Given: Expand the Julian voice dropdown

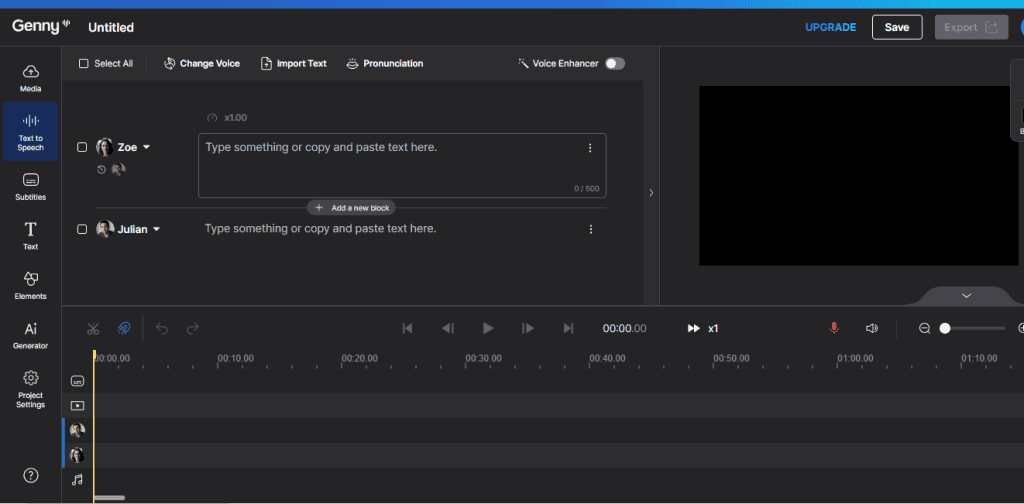Looking at the screenshot, I should [156, 229].
